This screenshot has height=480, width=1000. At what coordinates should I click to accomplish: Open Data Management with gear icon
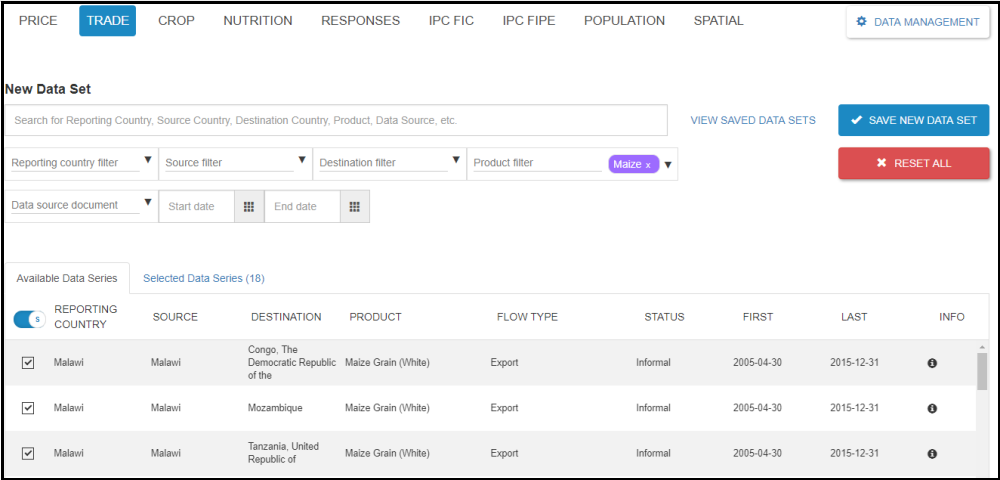click(918, 22)
